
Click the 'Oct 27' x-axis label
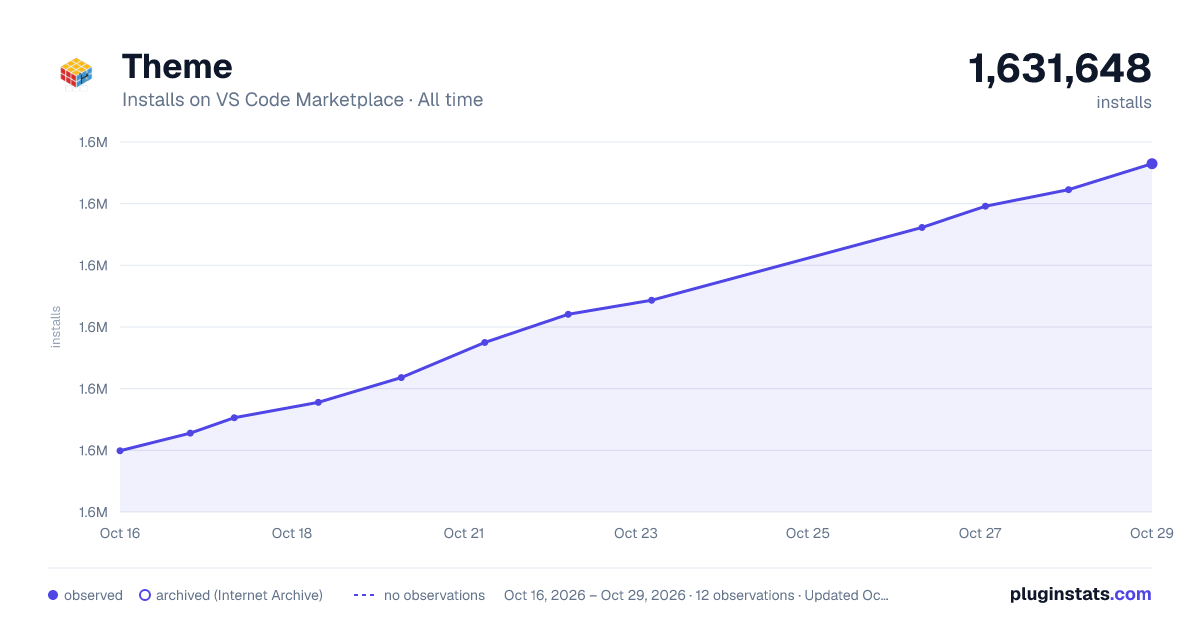pos(980,533)
